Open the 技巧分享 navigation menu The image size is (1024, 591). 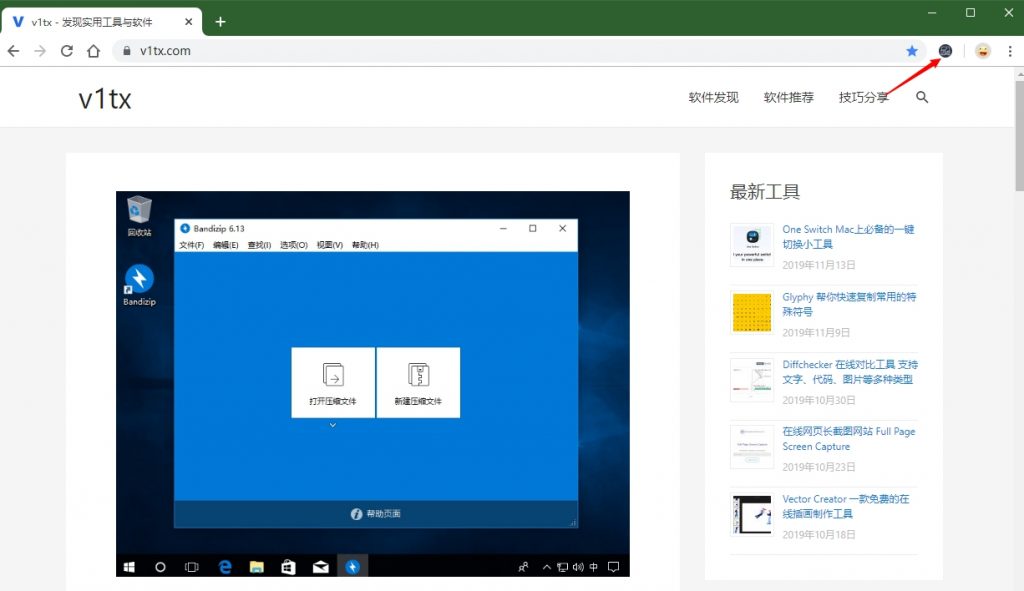[863, 97]
